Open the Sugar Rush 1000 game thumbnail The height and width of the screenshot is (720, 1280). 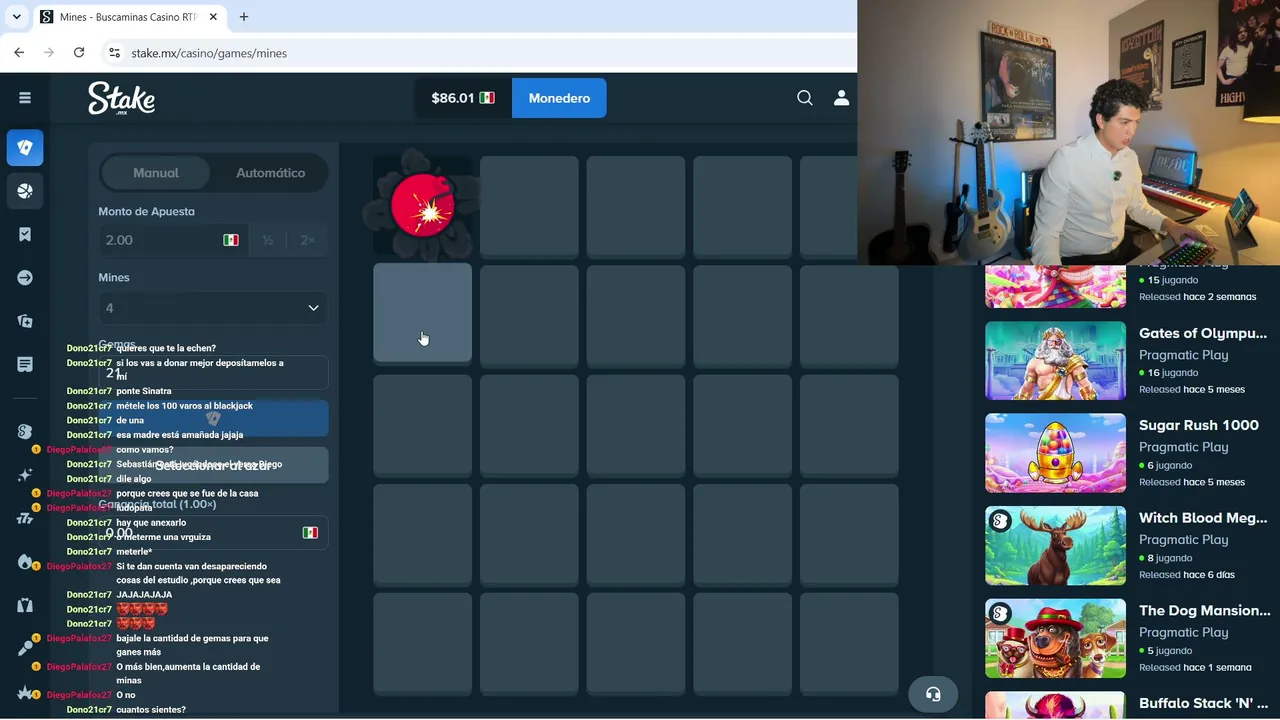[1055, 453]
